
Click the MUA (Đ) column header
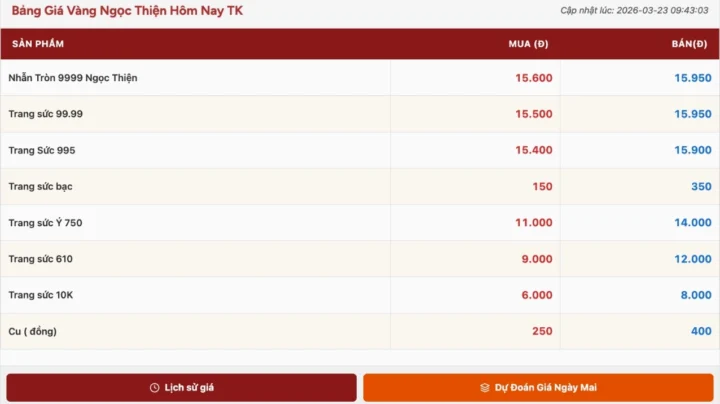click(528, 44)
